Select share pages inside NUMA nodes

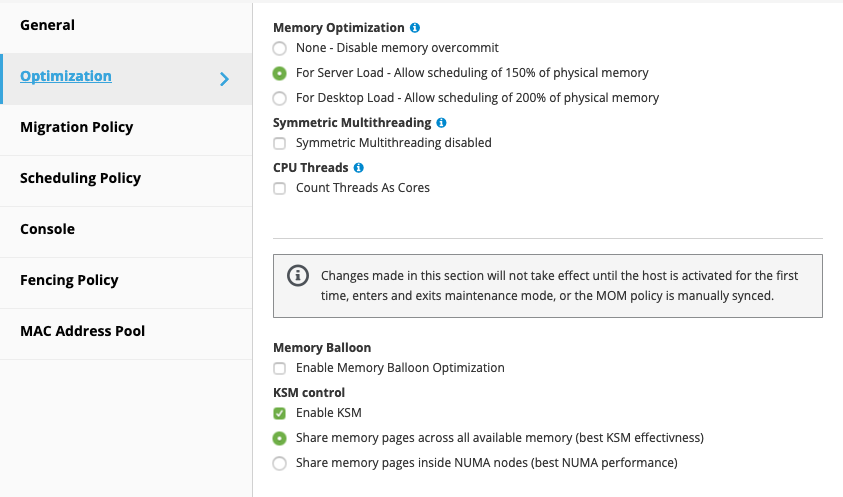tap(280, 463)
